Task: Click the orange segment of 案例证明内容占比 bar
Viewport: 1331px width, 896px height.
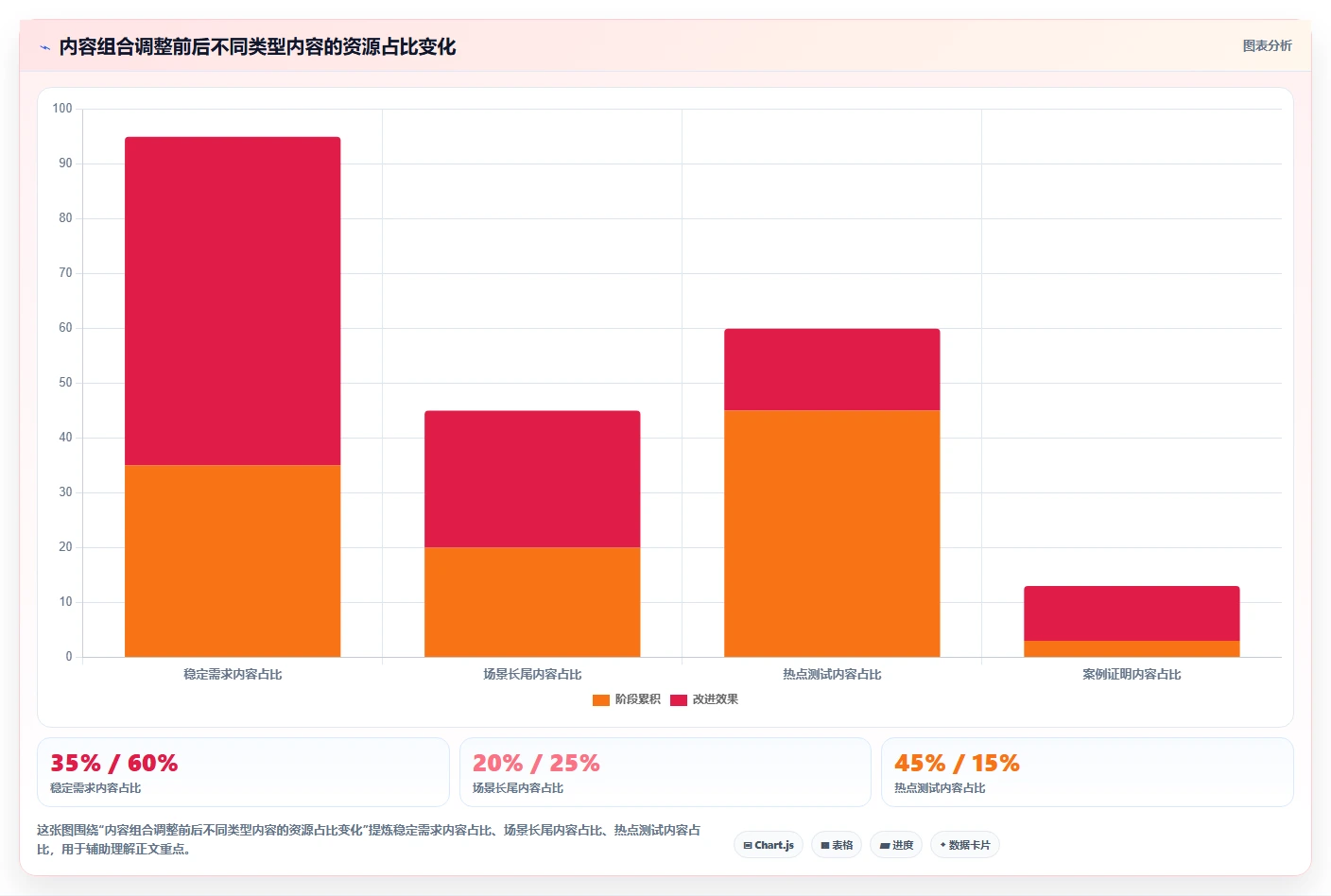Action: (x=1132, y=648)
